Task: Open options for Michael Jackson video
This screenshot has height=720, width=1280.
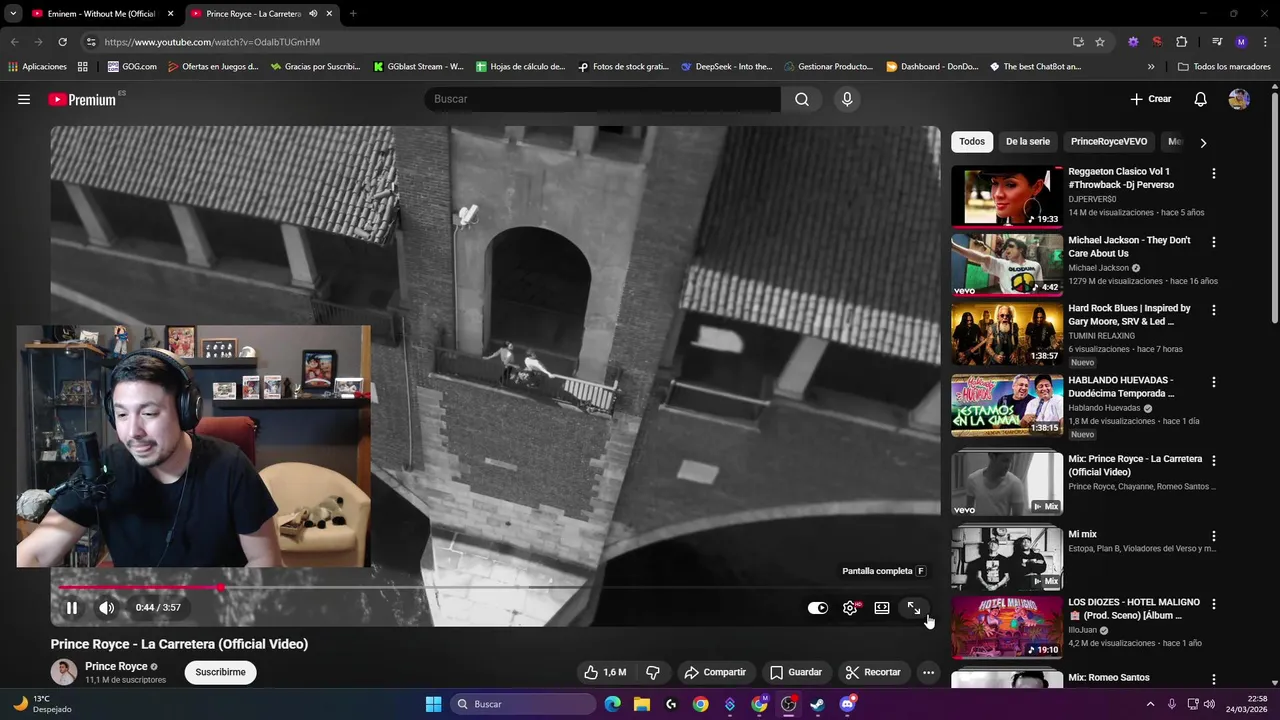Action: point(1214,242)
